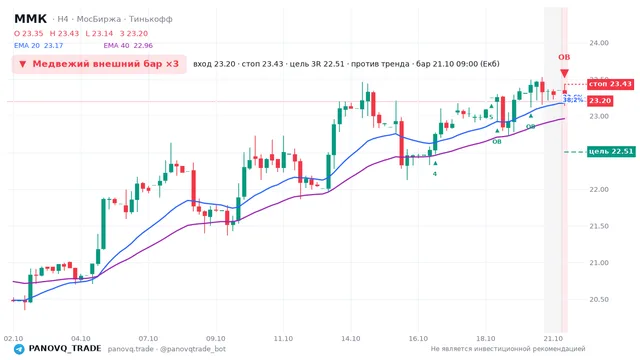Click the 38,2% Fibonacci level label

[x=573, y=100]
